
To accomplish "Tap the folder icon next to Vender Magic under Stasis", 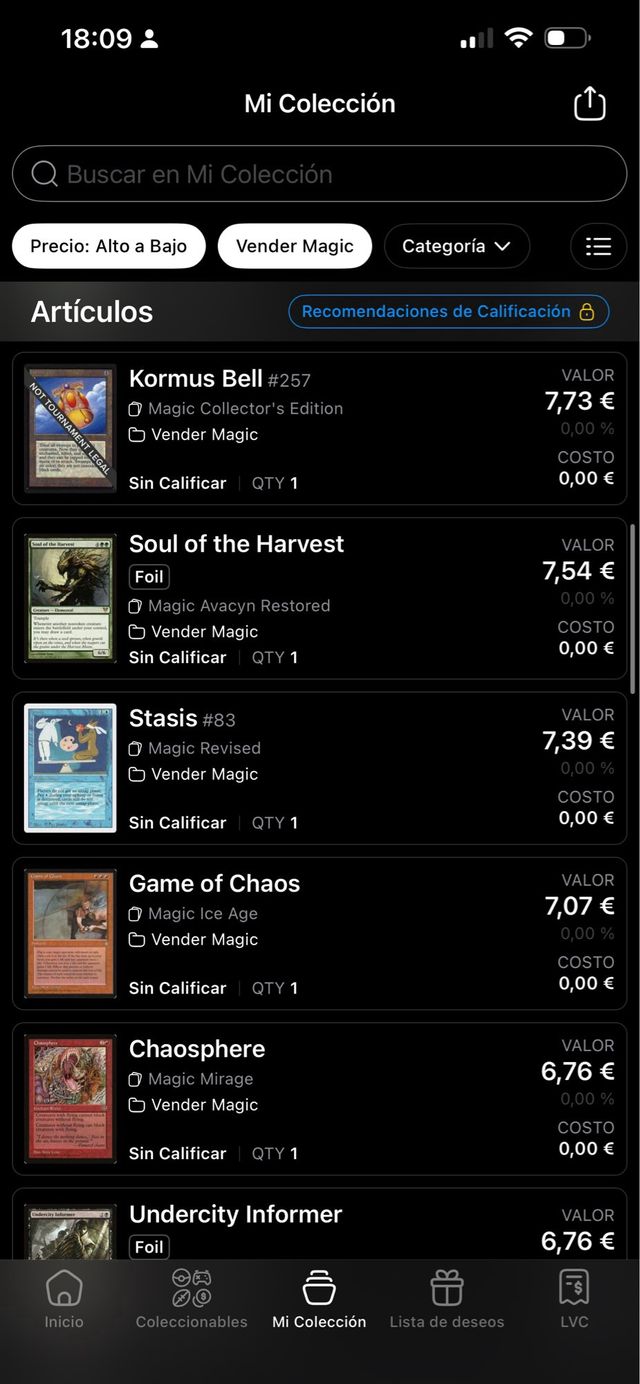I will [x=136, y=774].
